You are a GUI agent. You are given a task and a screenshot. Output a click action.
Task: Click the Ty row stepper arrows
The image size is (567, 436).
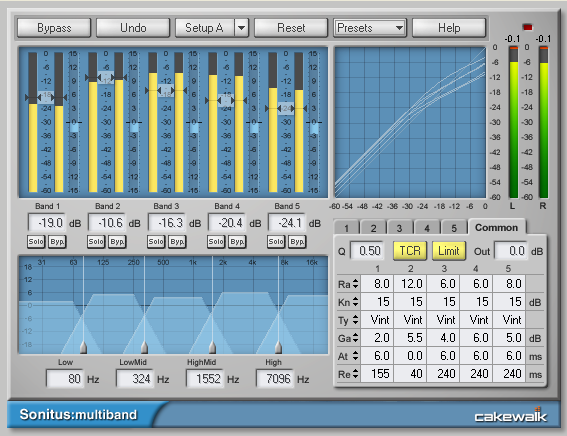point(355,320)
